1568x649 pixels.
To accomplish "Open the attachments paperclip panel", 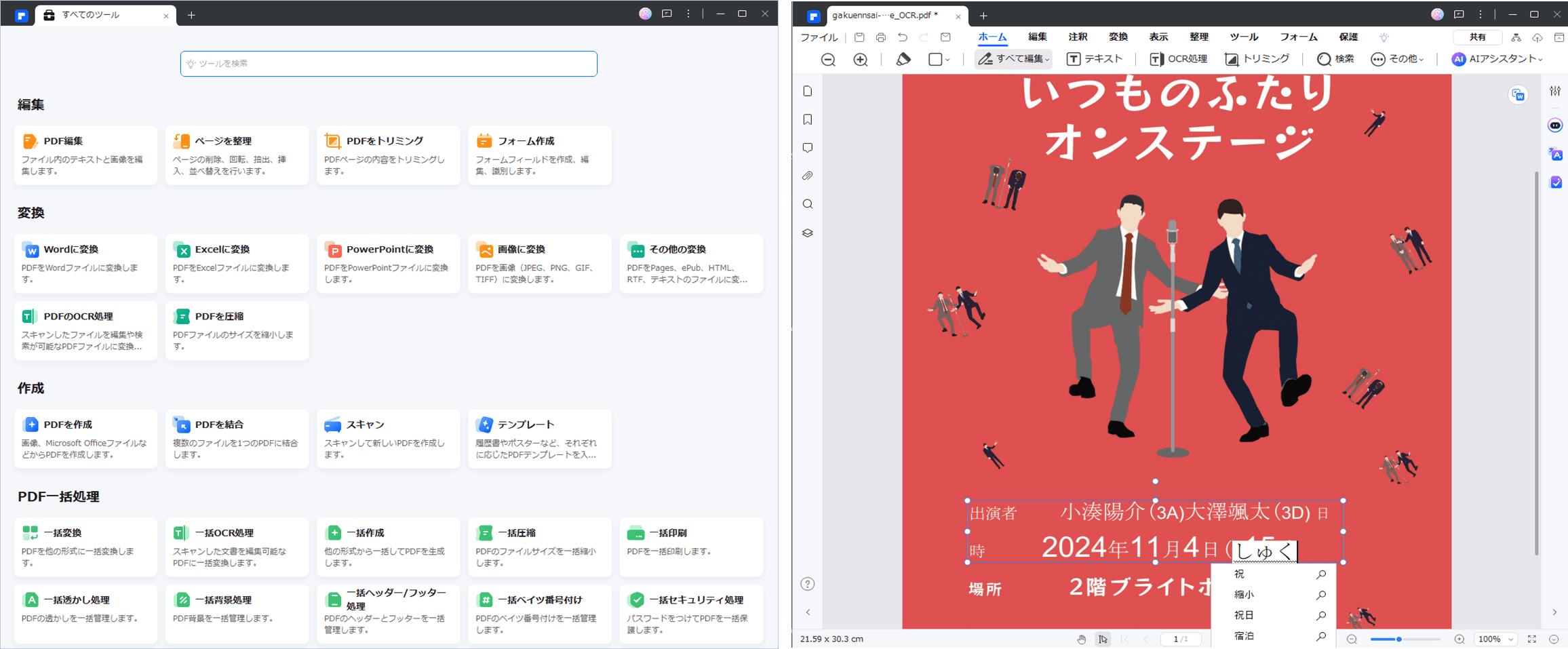I will [x=808, y=176].
